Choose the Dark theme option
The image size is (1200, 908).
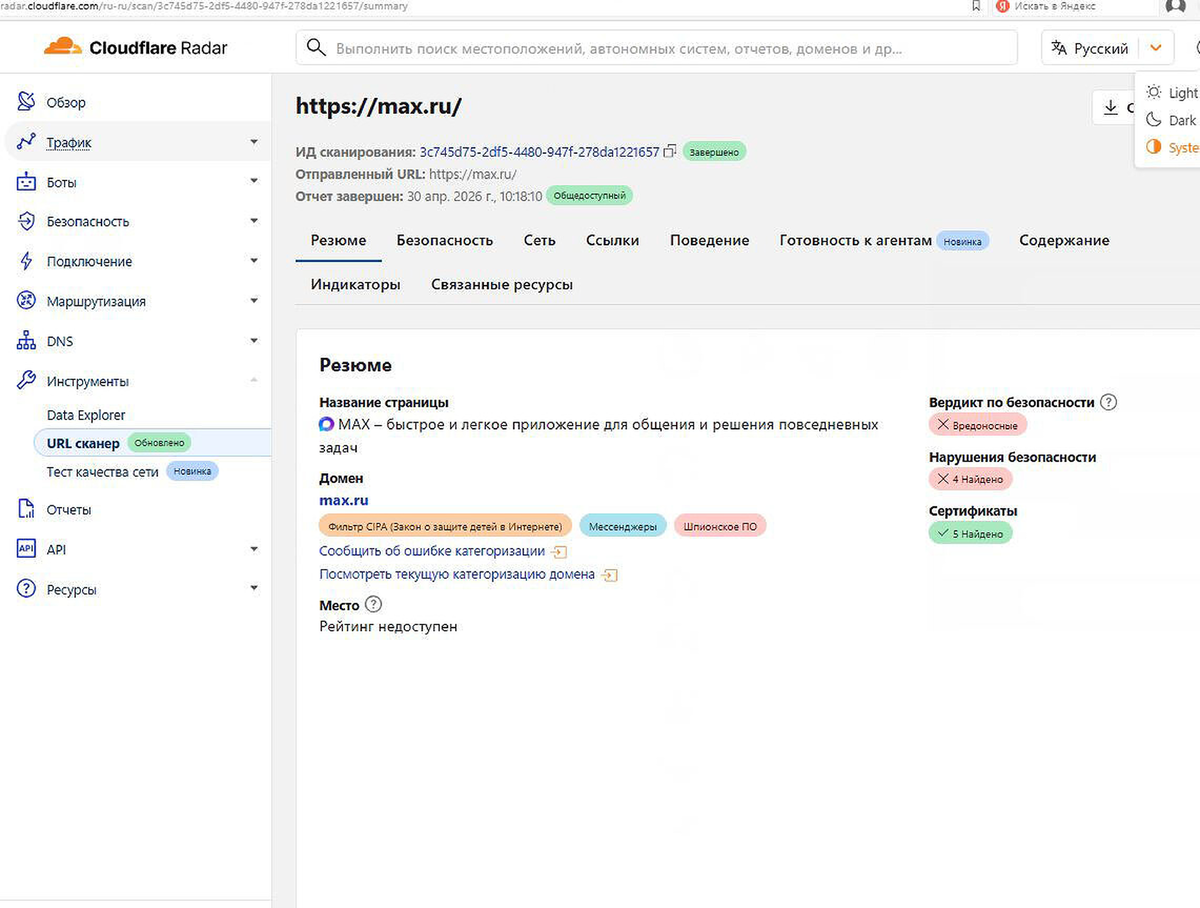pos(1171,120)
